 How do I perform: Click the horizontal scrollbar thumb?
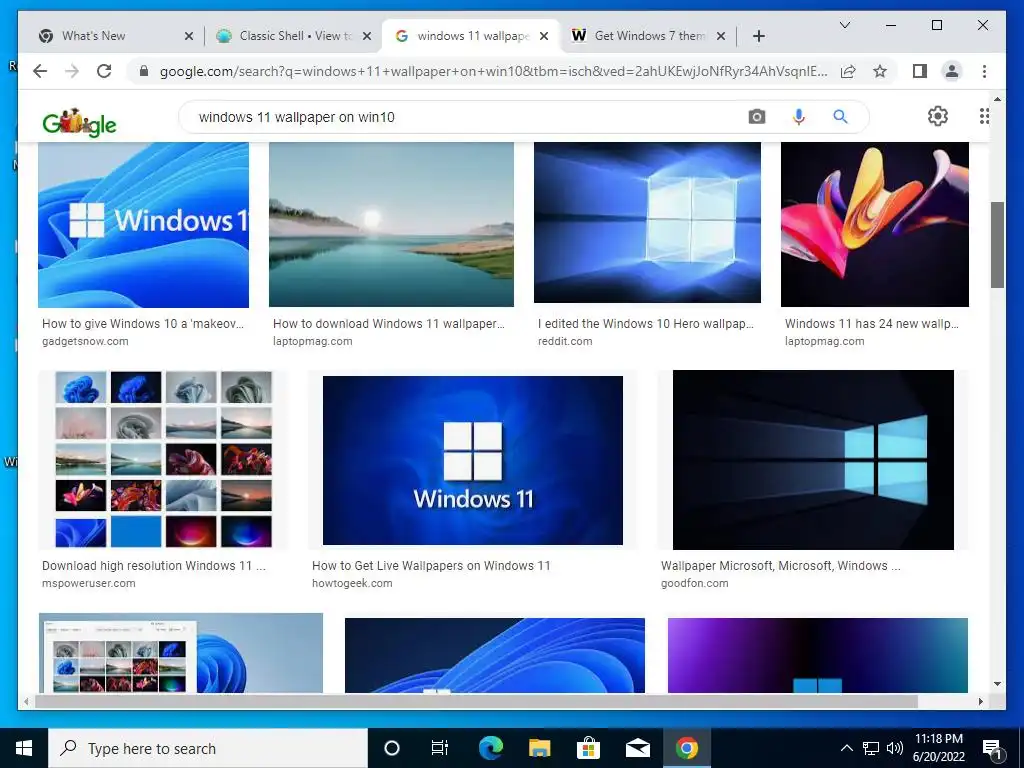(477, 701)
